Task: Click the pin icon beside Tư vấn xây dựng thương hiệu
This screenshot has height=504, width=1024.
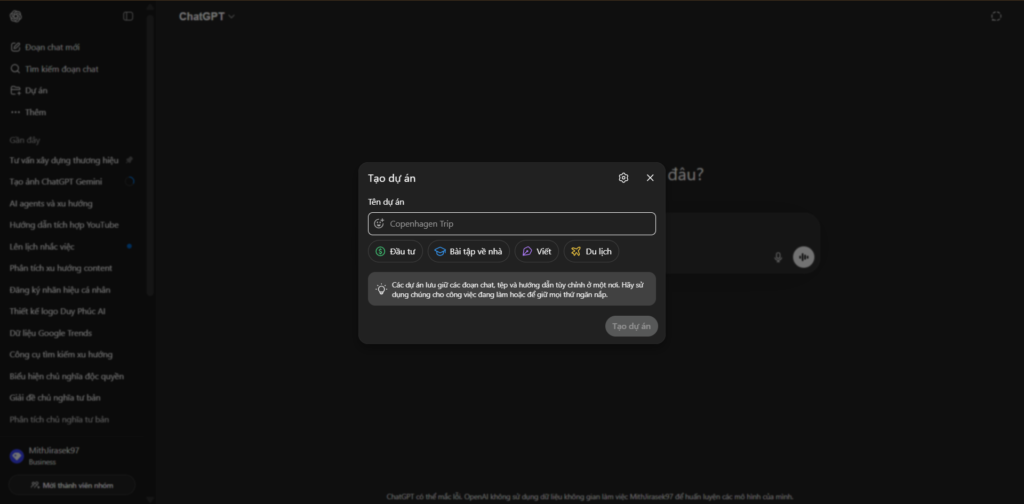Action: tap(129, 160)
